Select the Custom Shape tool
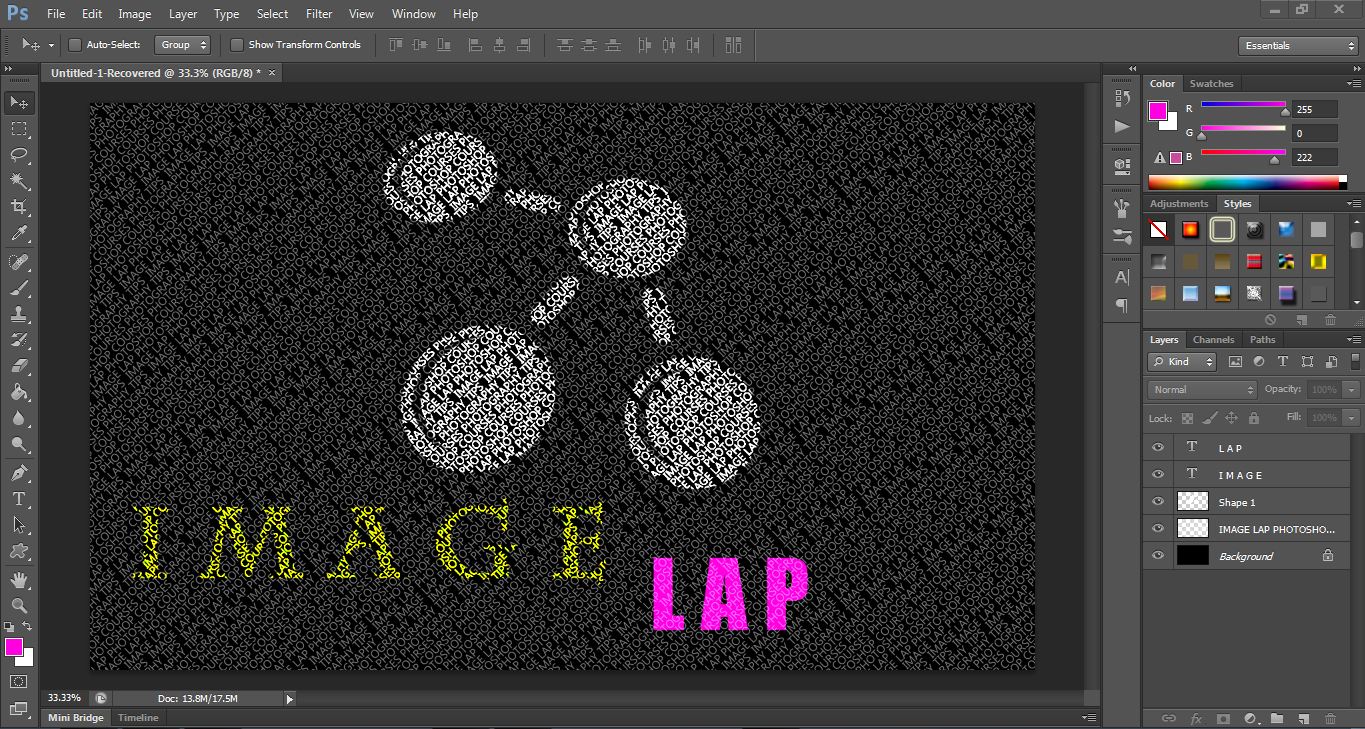 click(19, 550)
